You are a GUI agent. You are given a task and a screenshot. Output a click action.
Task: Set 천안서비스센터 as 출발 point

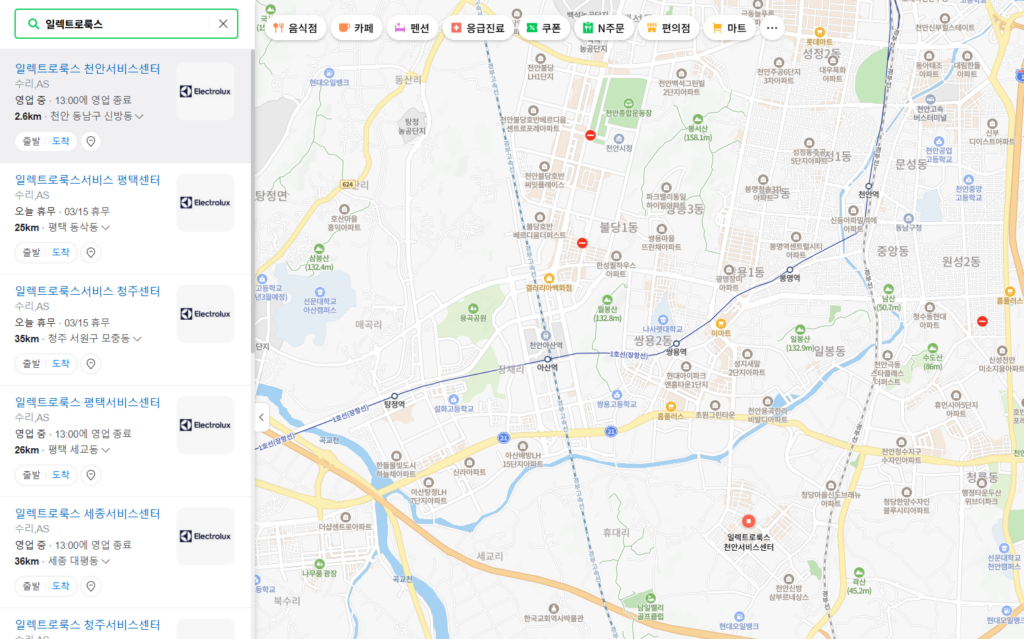pos(31,141)
